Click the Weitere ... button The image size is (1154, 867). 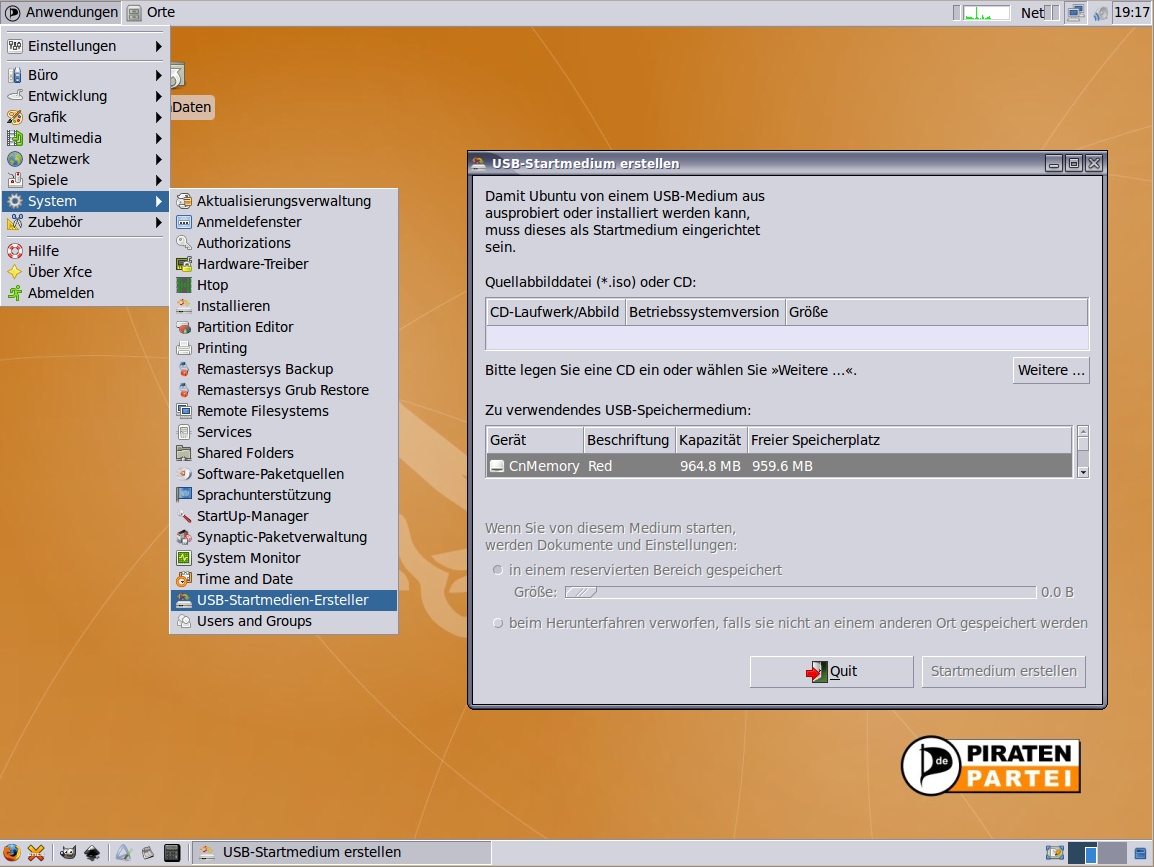point(1050,370)
